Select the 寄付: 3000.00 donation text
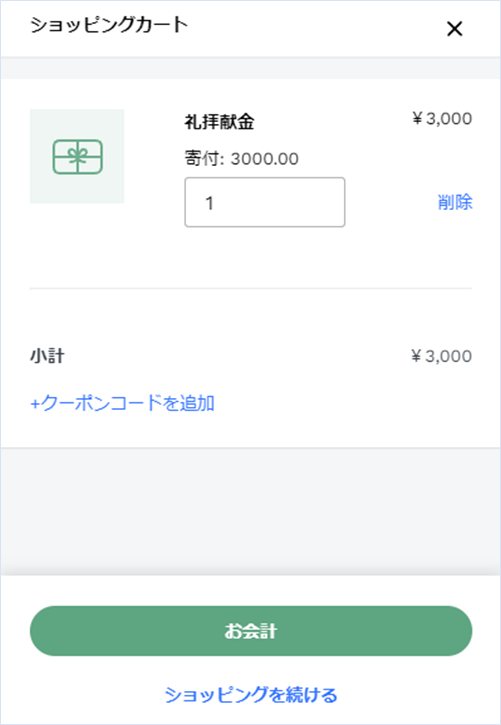This screenshot has width=501, height=725. [242, 159]
